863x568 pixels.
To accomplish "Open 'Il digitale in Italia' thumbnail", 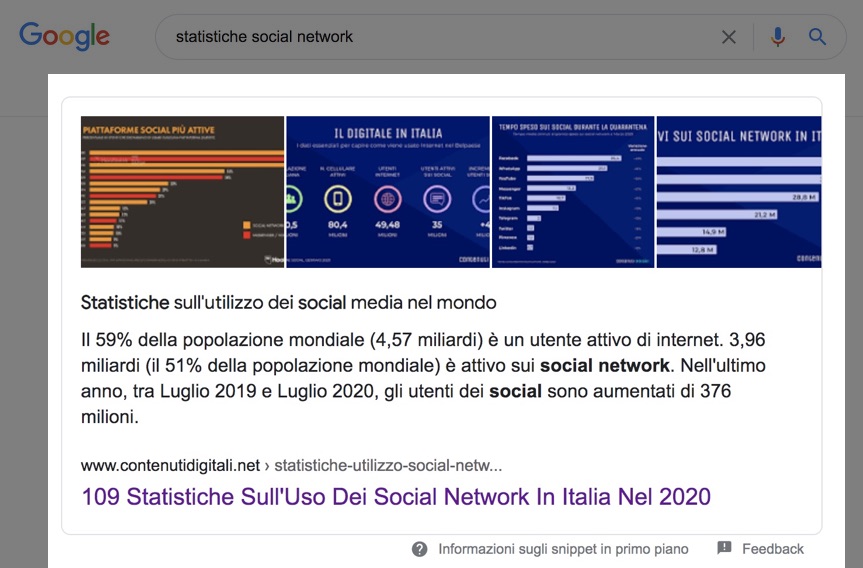I will 388,192.
